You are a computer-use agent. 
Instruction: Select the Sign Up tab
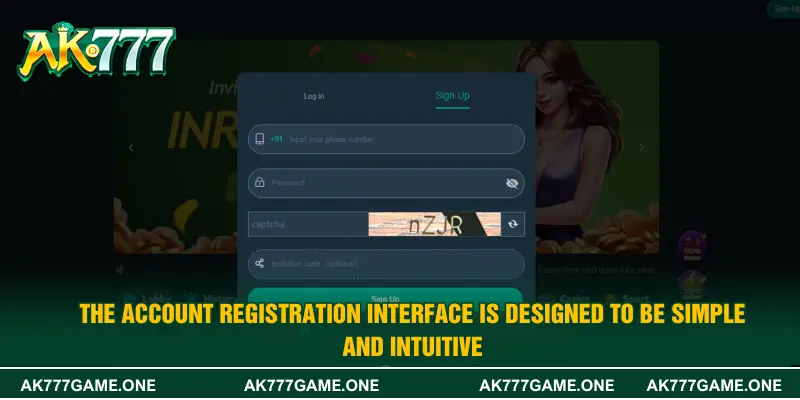point(452,96)
